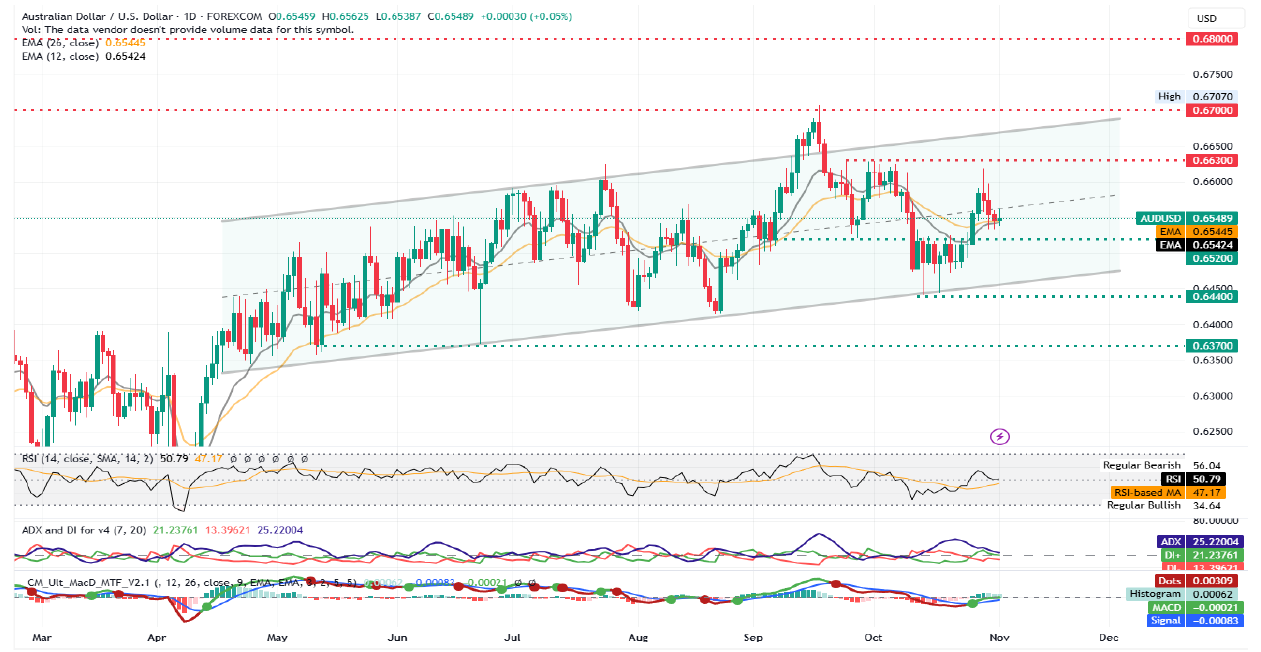Open the USD currency selector
1261x652 pixels.
point(1206,18)
